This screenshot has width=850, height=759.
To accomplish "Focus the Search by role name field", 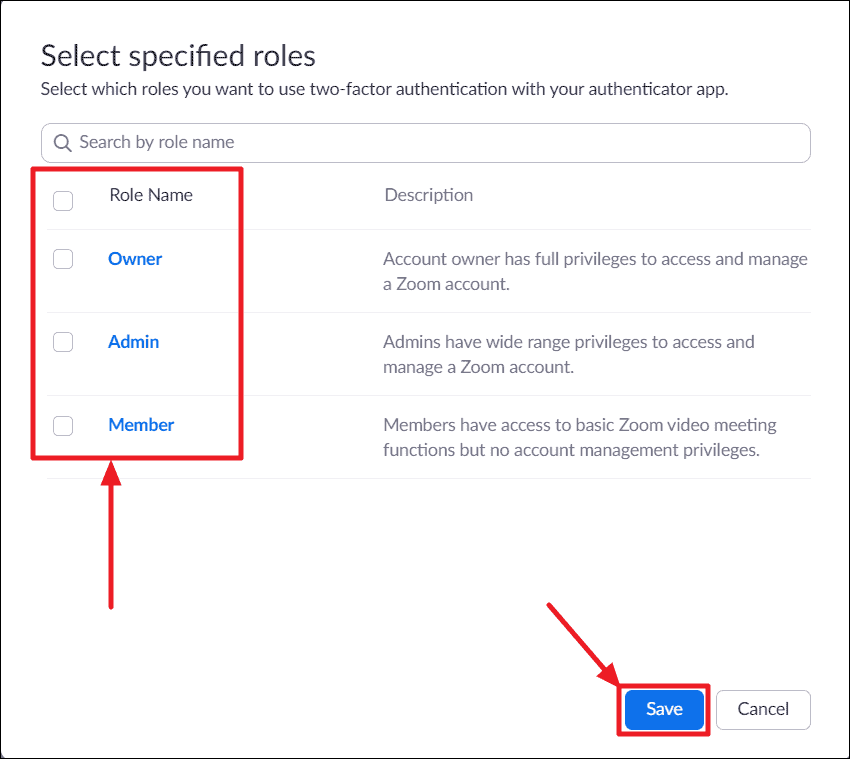I will click(x=430, y=143).
